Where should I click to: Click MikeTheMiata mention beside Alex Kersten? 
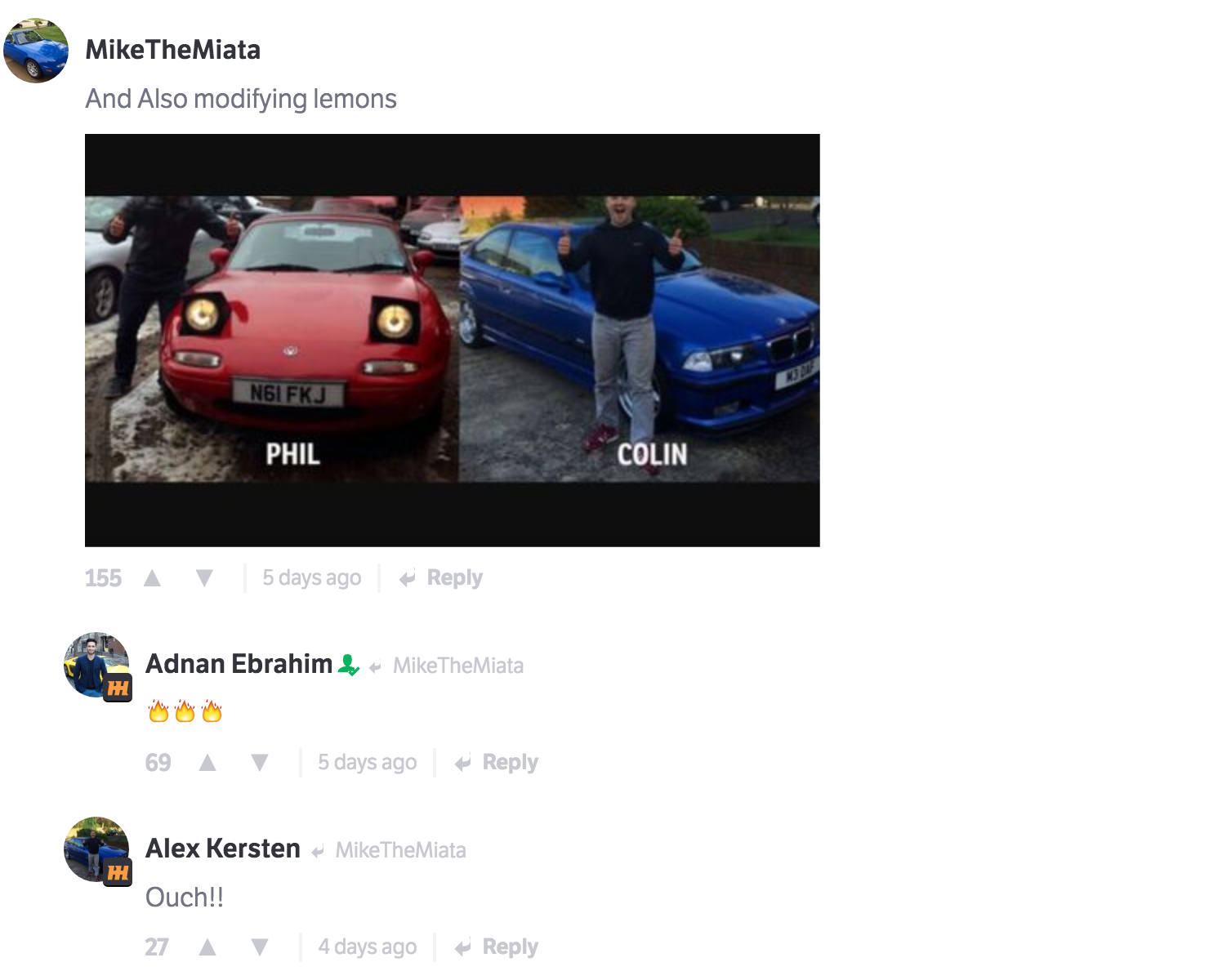pos(401,850)
